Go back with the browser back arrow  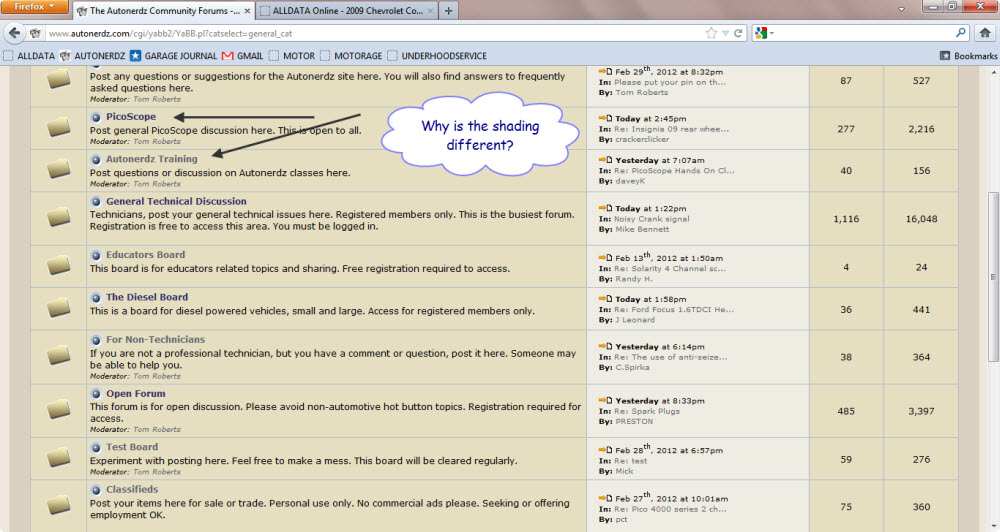(x=14, y=33)
